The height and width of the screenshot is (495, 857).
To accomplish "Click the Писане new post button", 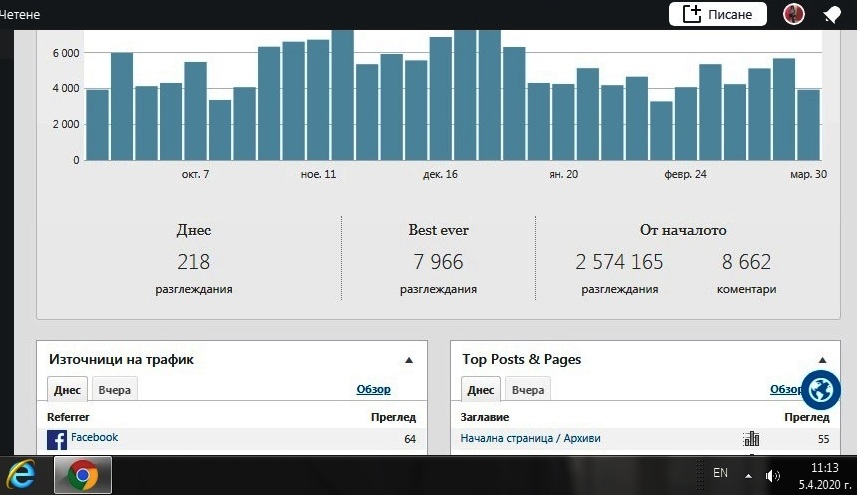I will pos(717,14).
